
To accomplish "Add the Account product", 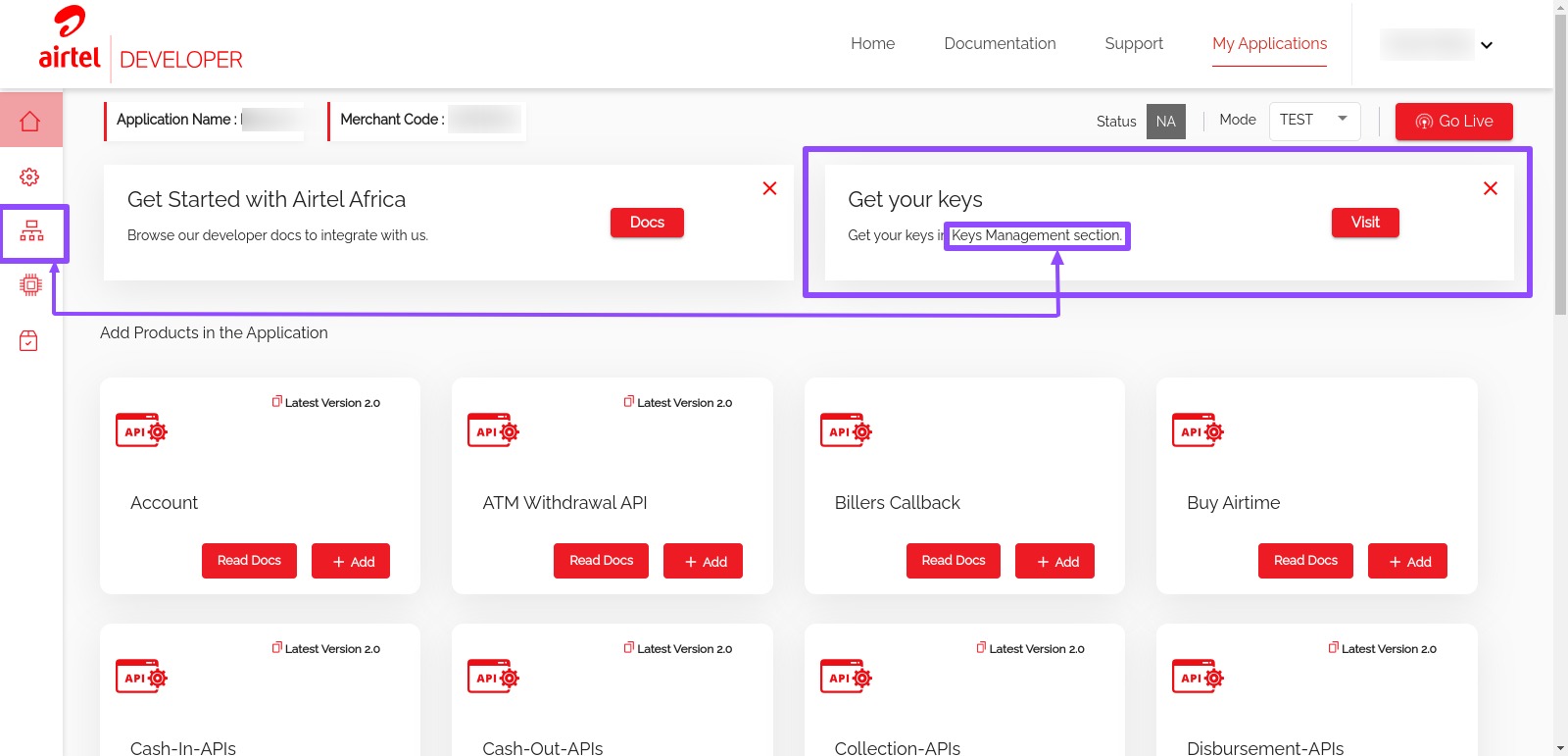I will click(351, 561).
